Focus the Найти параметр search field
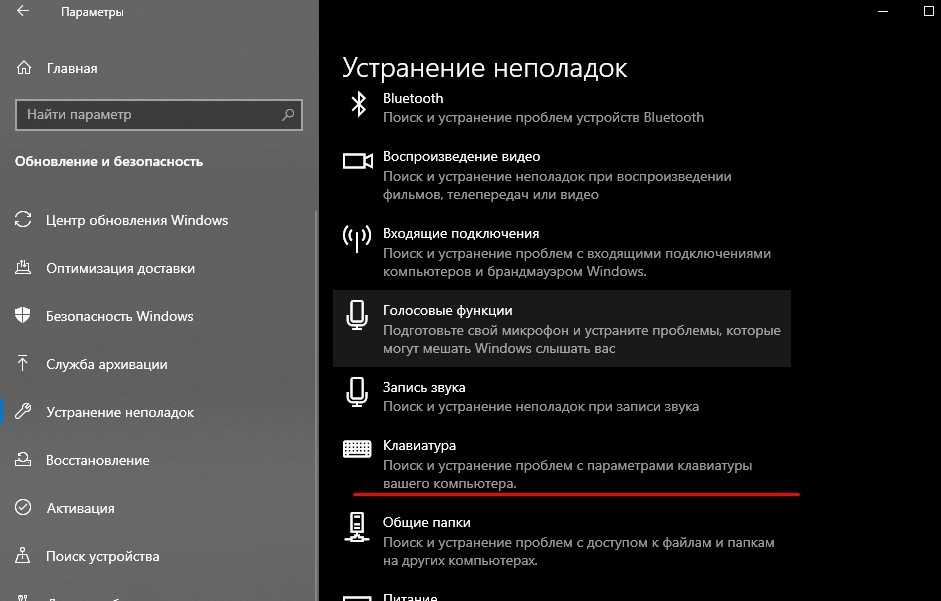941x601 pixels. 158,114
